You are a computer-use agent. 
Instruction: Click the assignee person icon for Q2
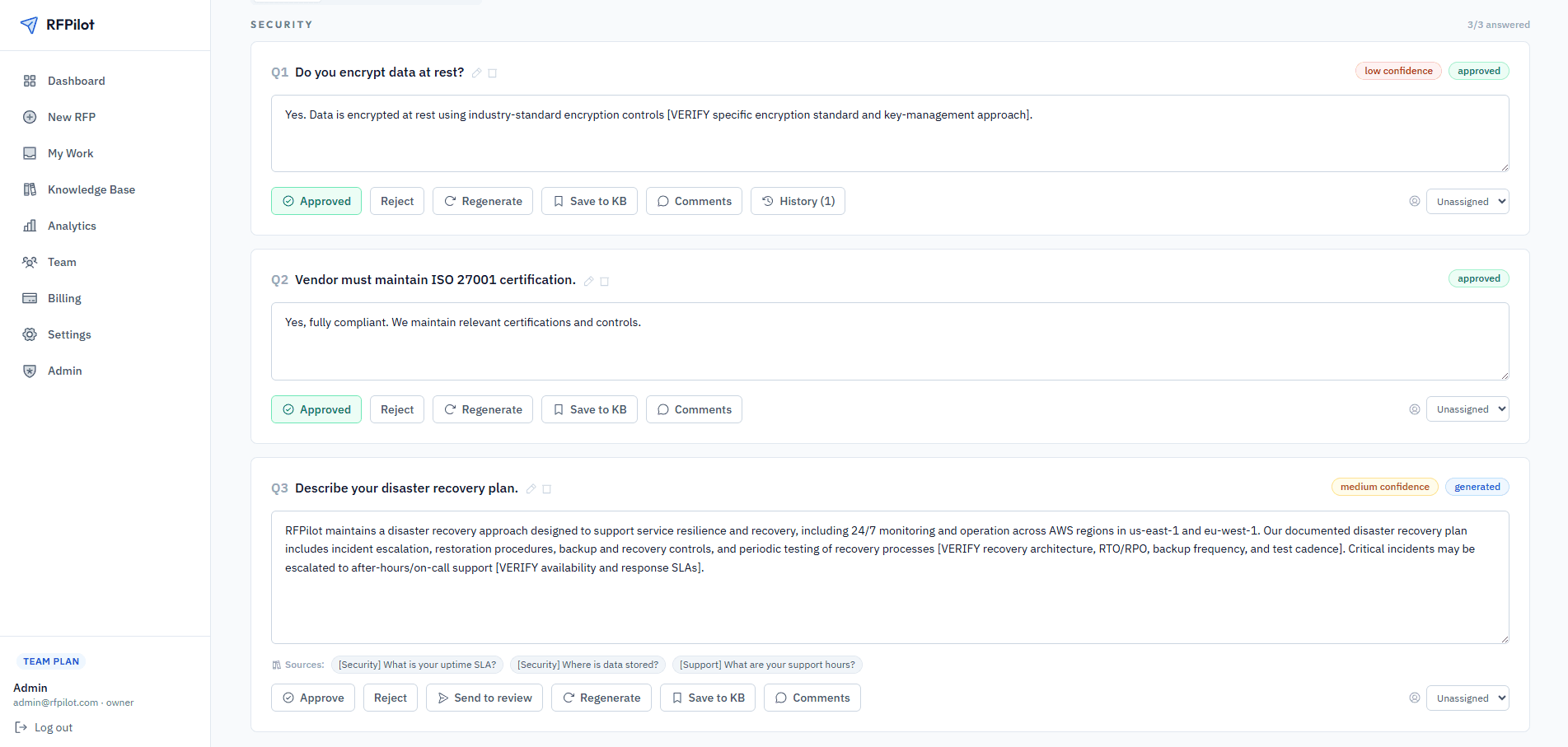click(1415, 409)
